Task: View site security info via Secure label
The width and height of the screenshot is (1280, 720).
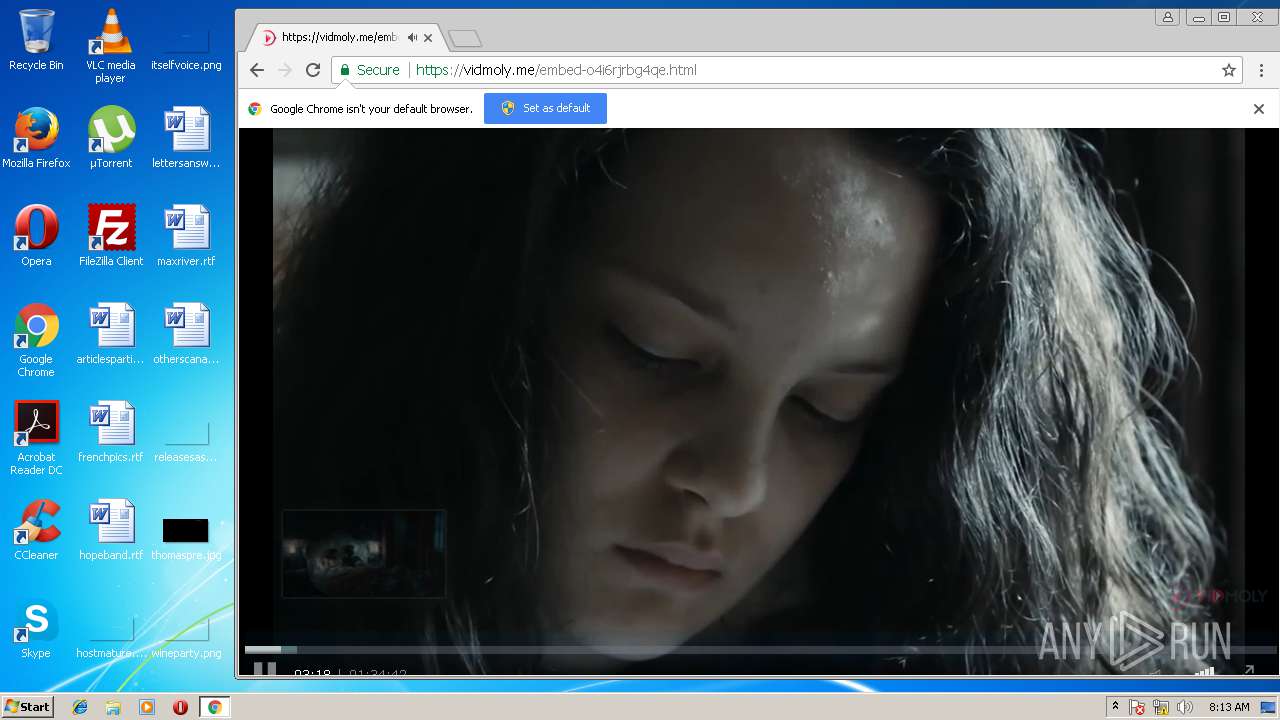Action: tap(369, 70)
